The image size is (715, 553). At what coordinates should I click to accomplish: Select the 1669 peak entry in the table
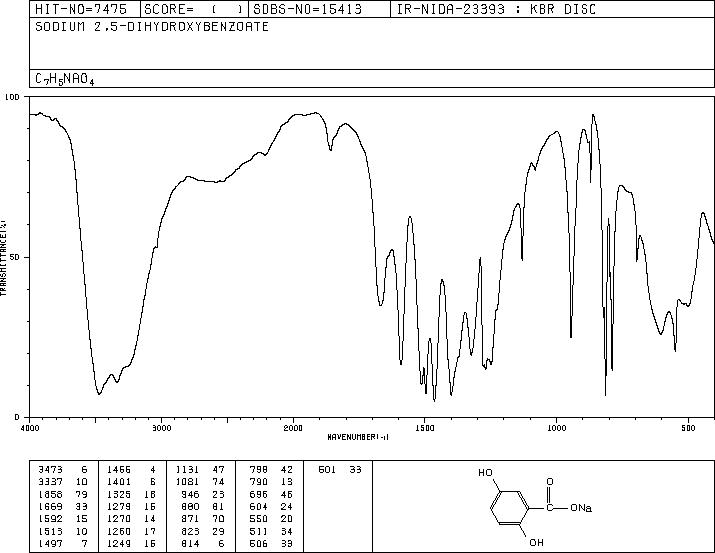coord(63,506)
